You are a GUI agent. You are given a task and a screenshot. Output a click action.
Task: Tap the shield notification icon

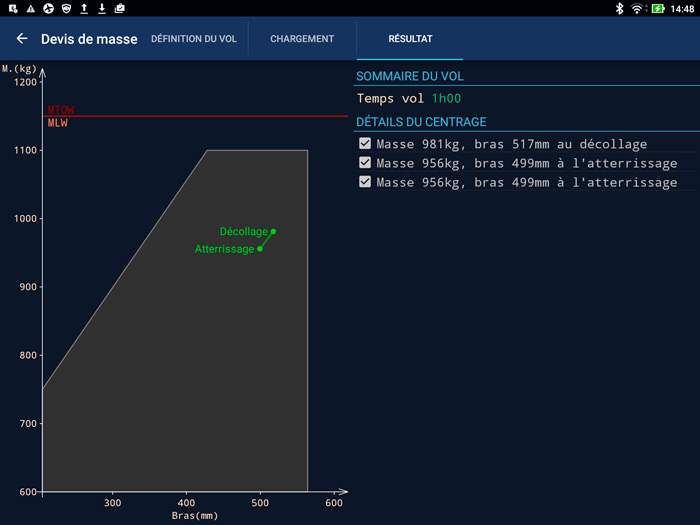65,8
